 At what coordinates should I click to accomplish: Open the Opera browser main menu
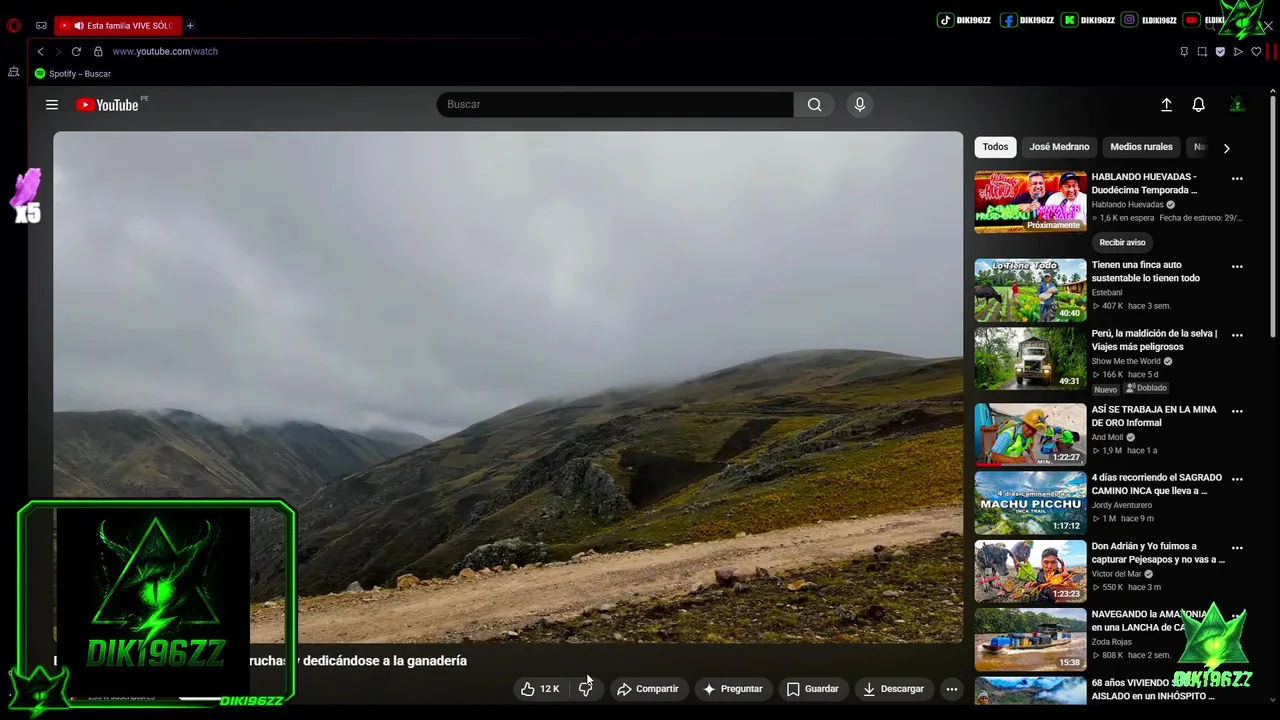pyautogui.click(x=14, y=26)
